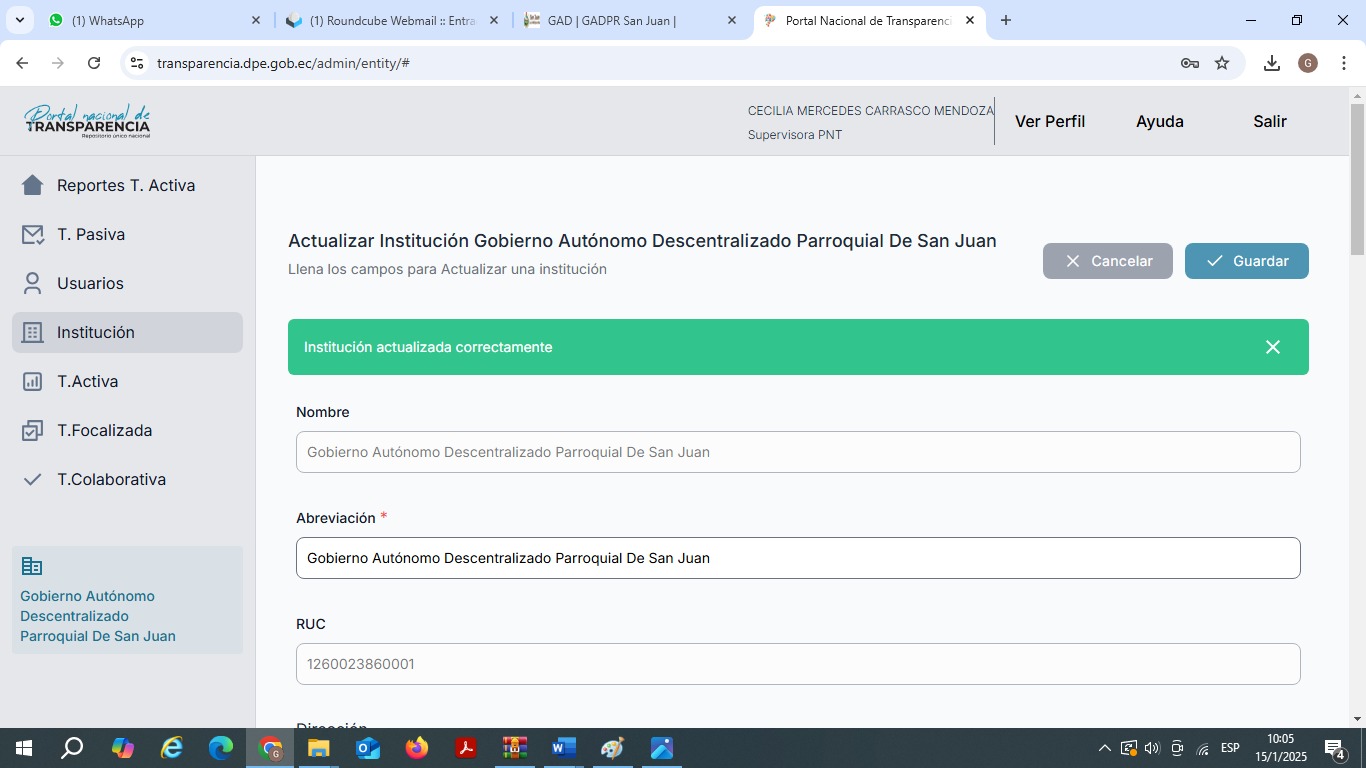Dismiss the green success notification
The image size is (1366, 768).
(1272, 347)
